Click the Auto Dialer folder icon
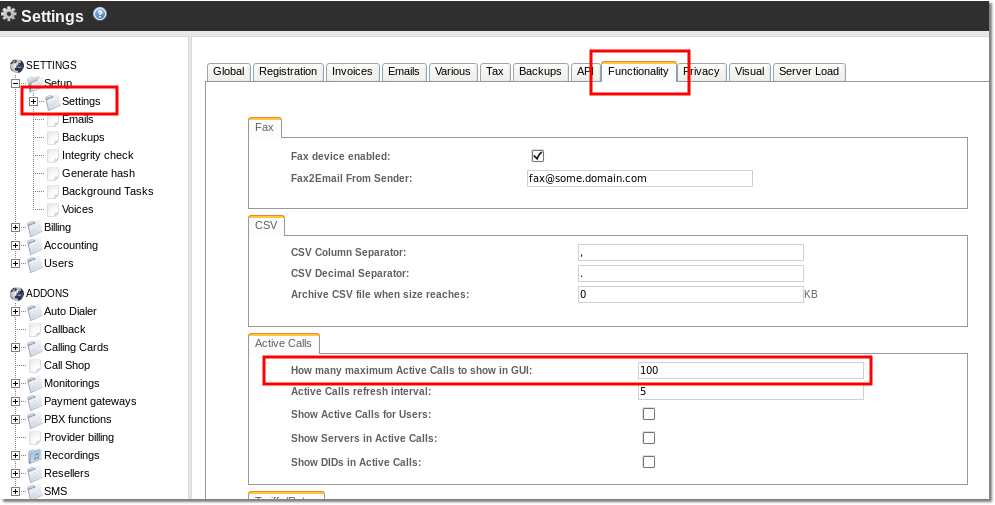Image resolution: width=995 pixels, height=505 pixels. [x=35, y=312]
